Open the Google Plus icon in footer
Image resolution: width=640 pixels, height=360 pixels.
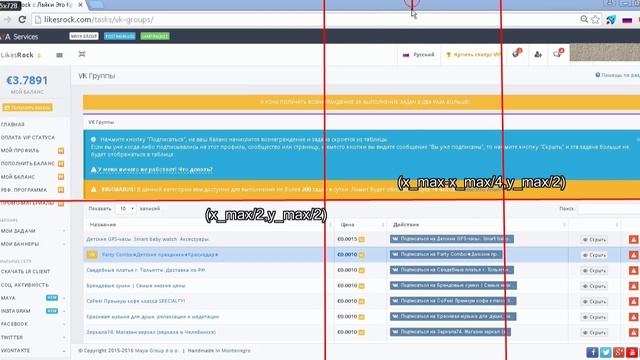click(619, 352)
